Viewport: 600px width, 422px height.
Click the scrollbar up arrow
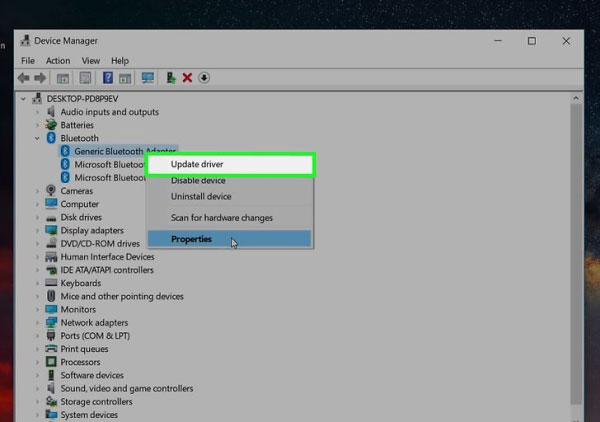tap(576, 98)
